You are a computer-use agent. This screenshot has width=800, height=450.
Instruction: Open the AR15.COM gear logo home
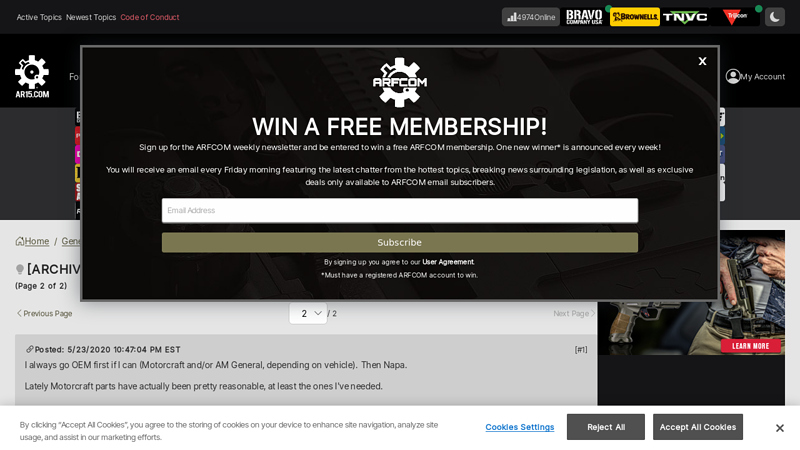[32, 77]
